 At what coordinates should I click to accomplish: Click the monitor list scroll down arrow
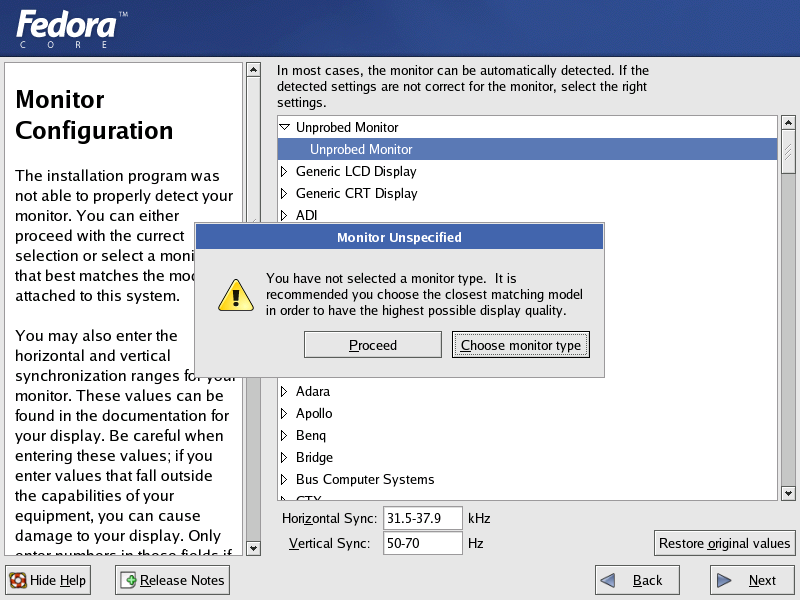[x=788, y=493]
